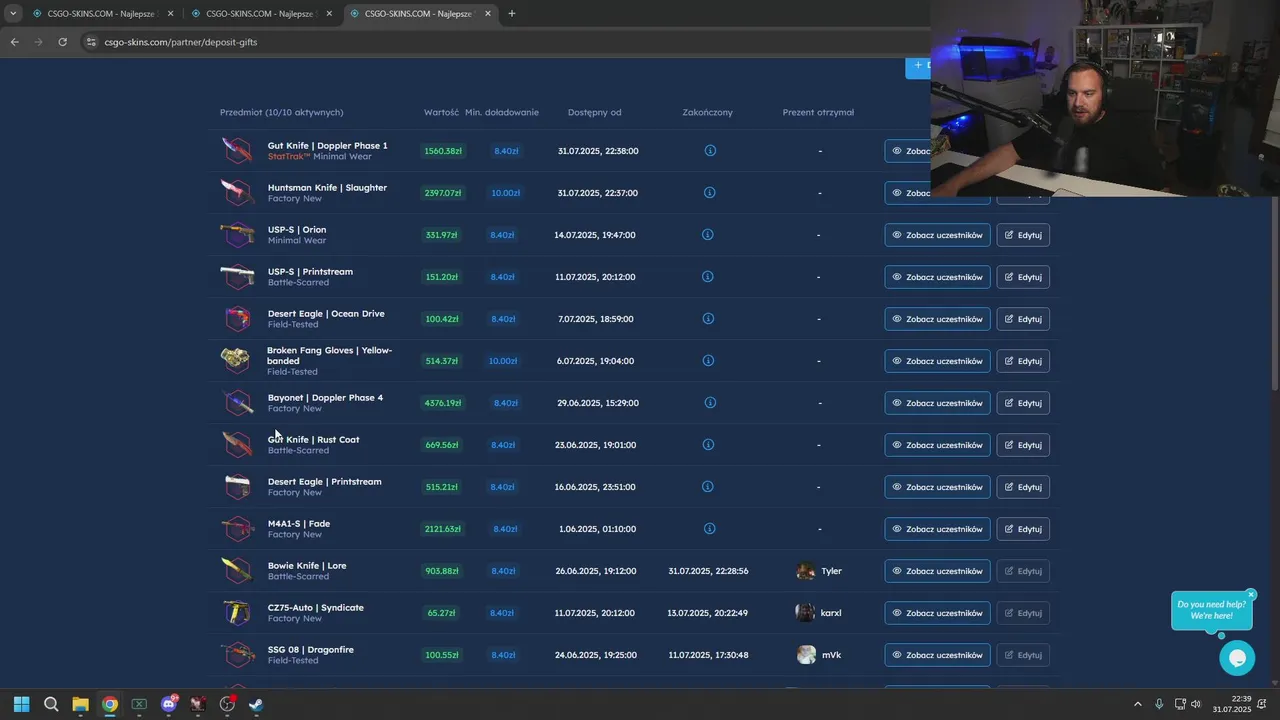
Task: Click winner Tyler avatar
Action: coord(806,571)
